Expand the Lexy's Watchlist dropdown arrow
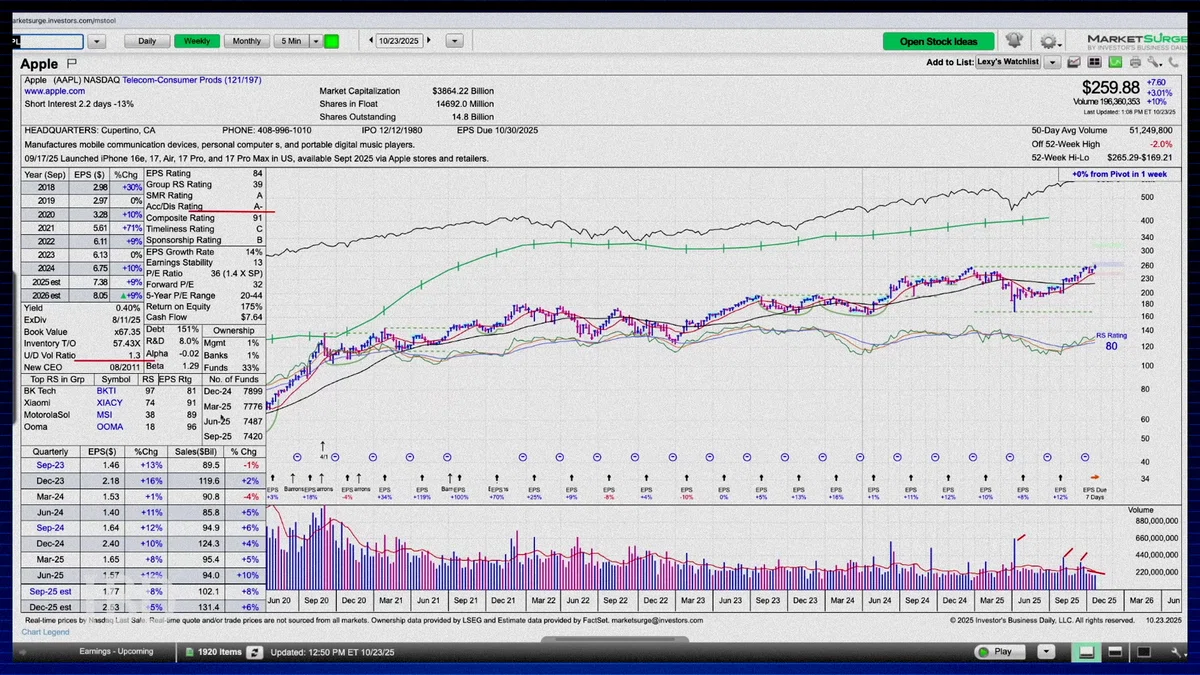 [x=1051, y=62]
